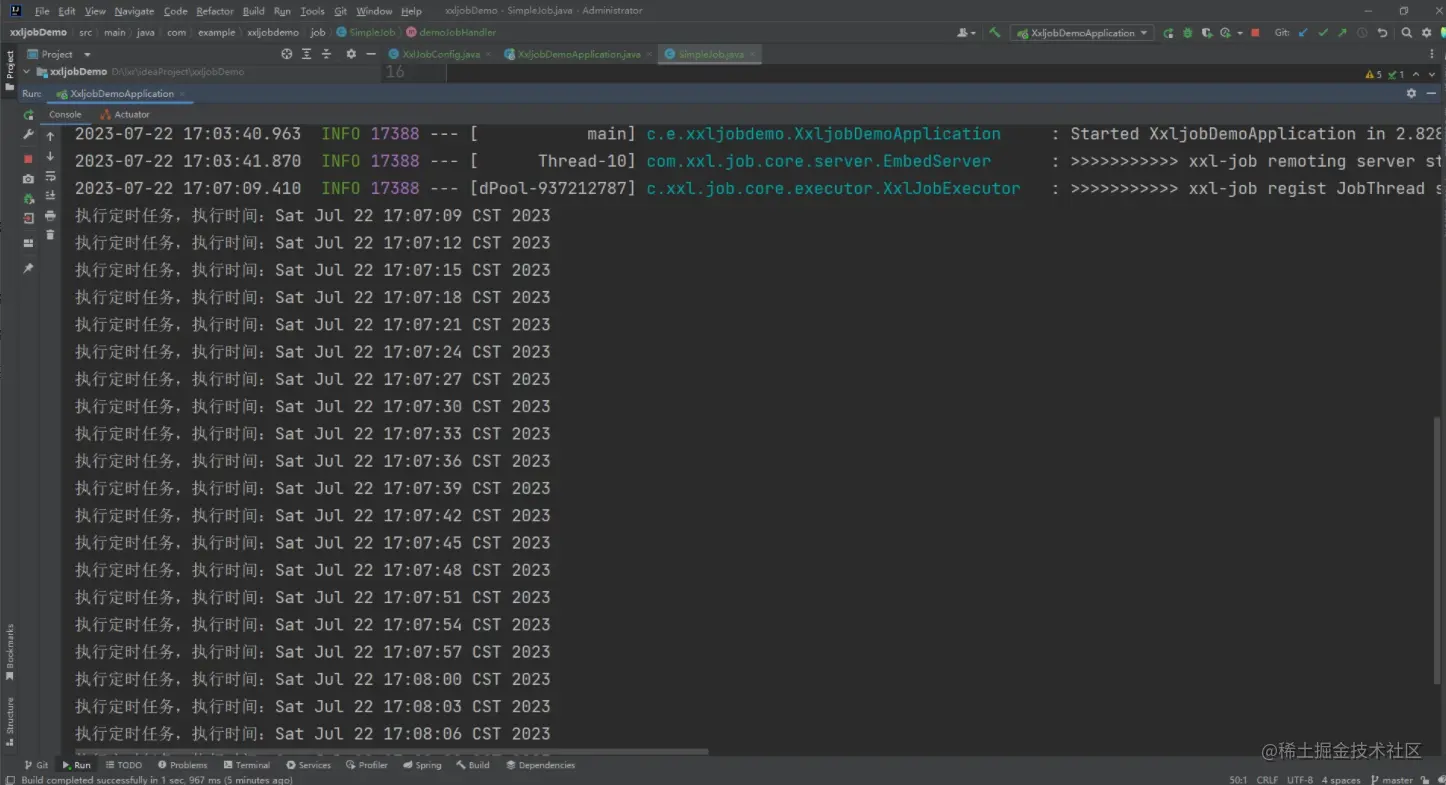Click the console horizontal scrollbar
This screenshot has width=1446, height=785.
[x=390, y=752]
